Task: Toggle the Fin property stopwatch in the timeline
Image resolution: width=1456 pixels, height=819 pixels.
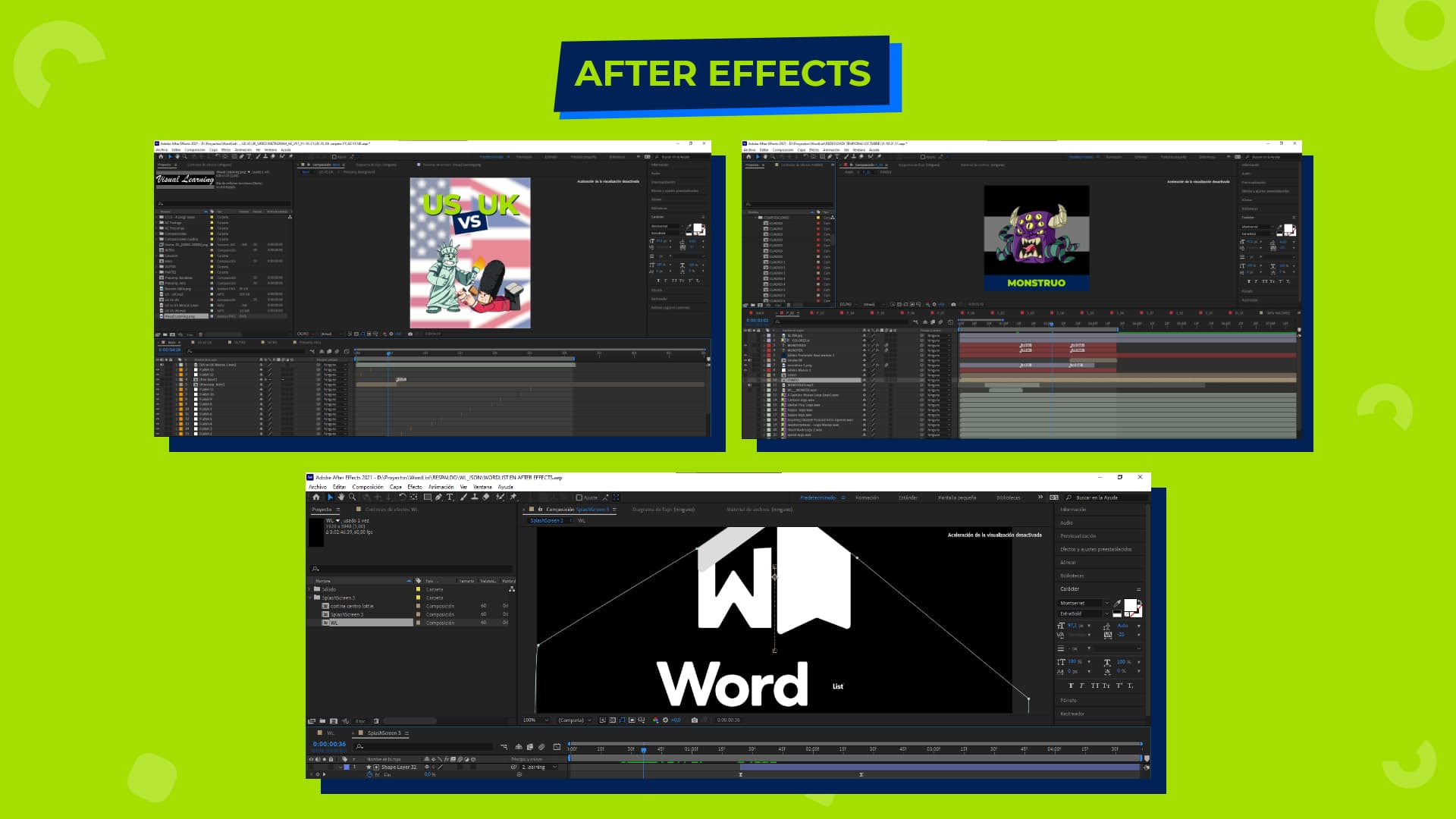Action: (x=369, y=774)
